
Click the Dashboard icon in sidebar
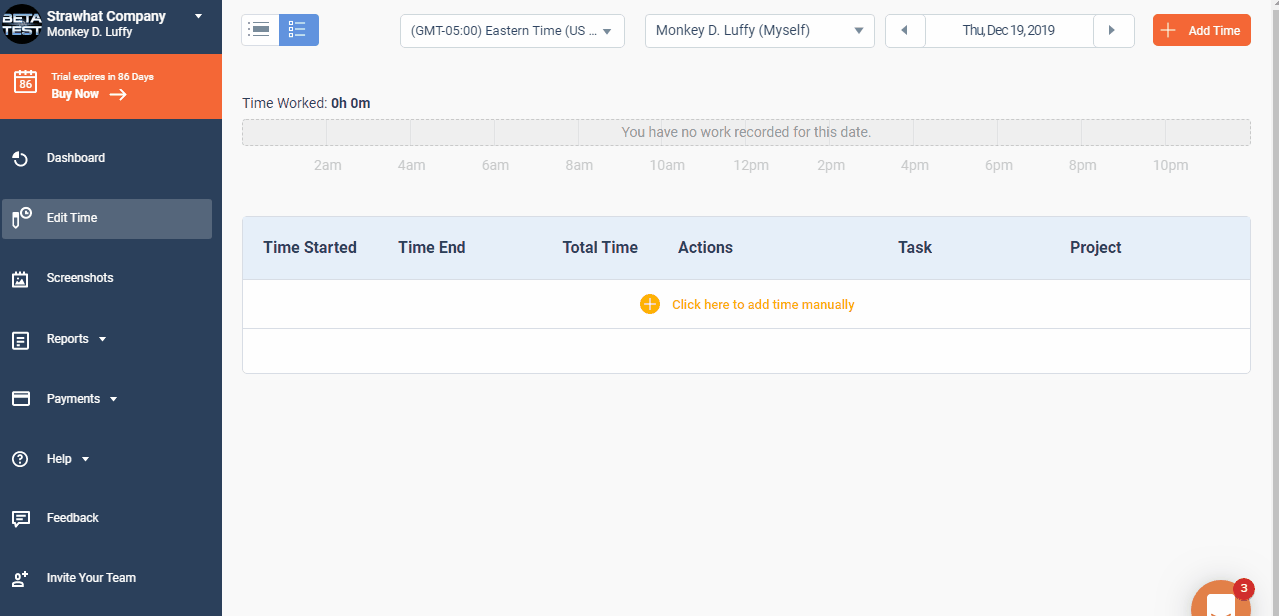click(x=20, y=159)
